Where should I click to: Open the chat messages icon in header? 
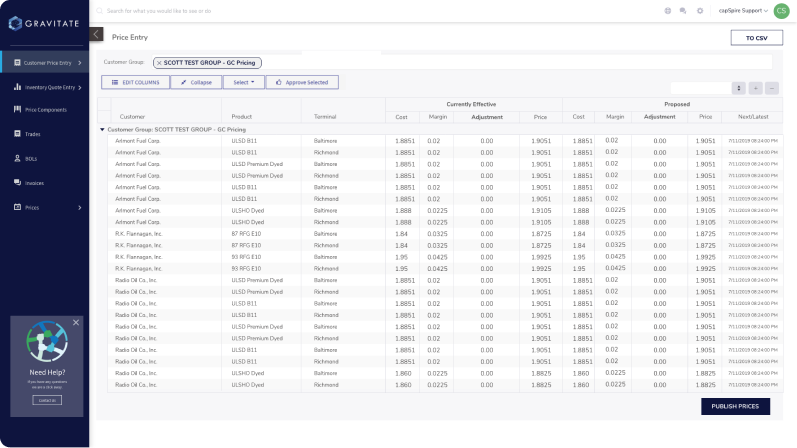[x=683, y=10]
